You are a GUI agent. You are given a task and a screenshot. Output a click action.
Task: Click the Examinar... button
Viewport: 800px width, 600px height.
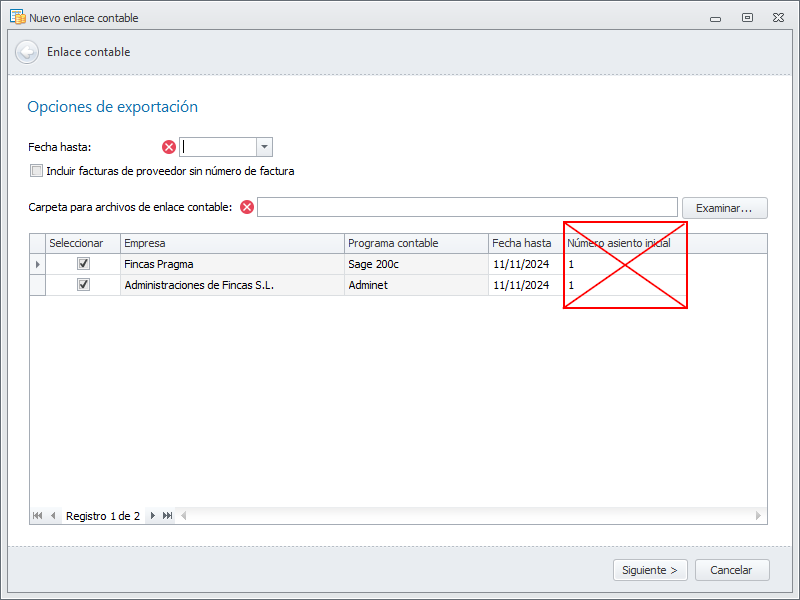724,208
